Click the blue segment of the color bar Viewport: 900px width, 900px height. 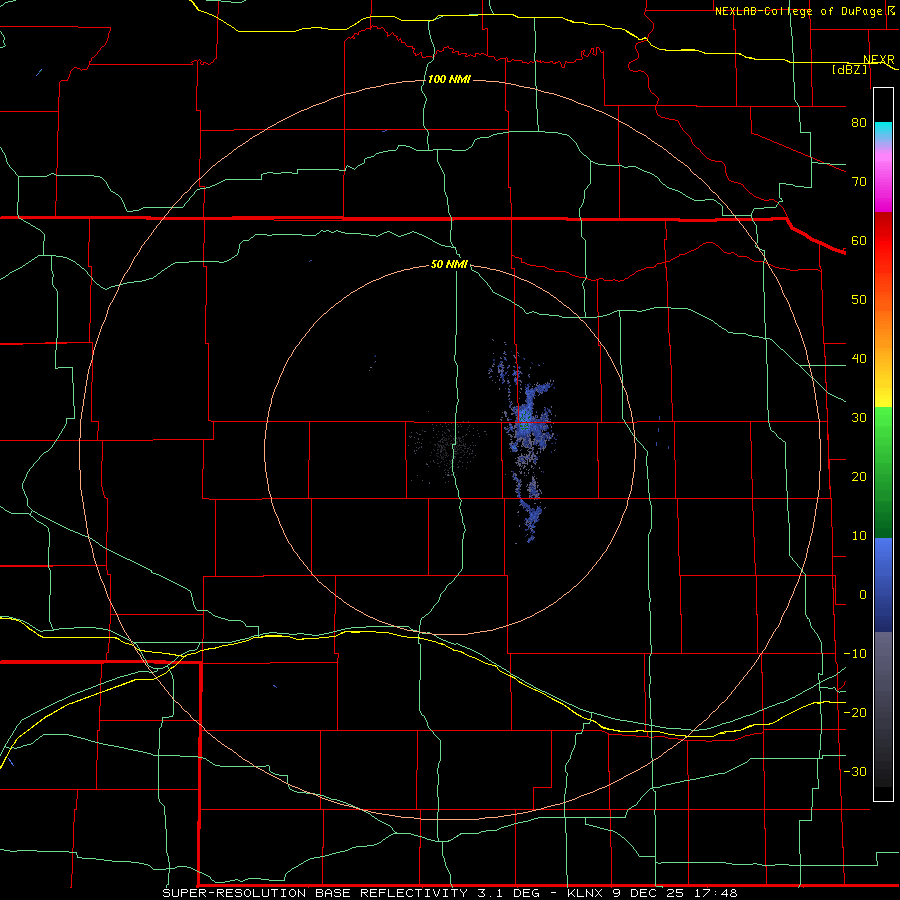883,585
